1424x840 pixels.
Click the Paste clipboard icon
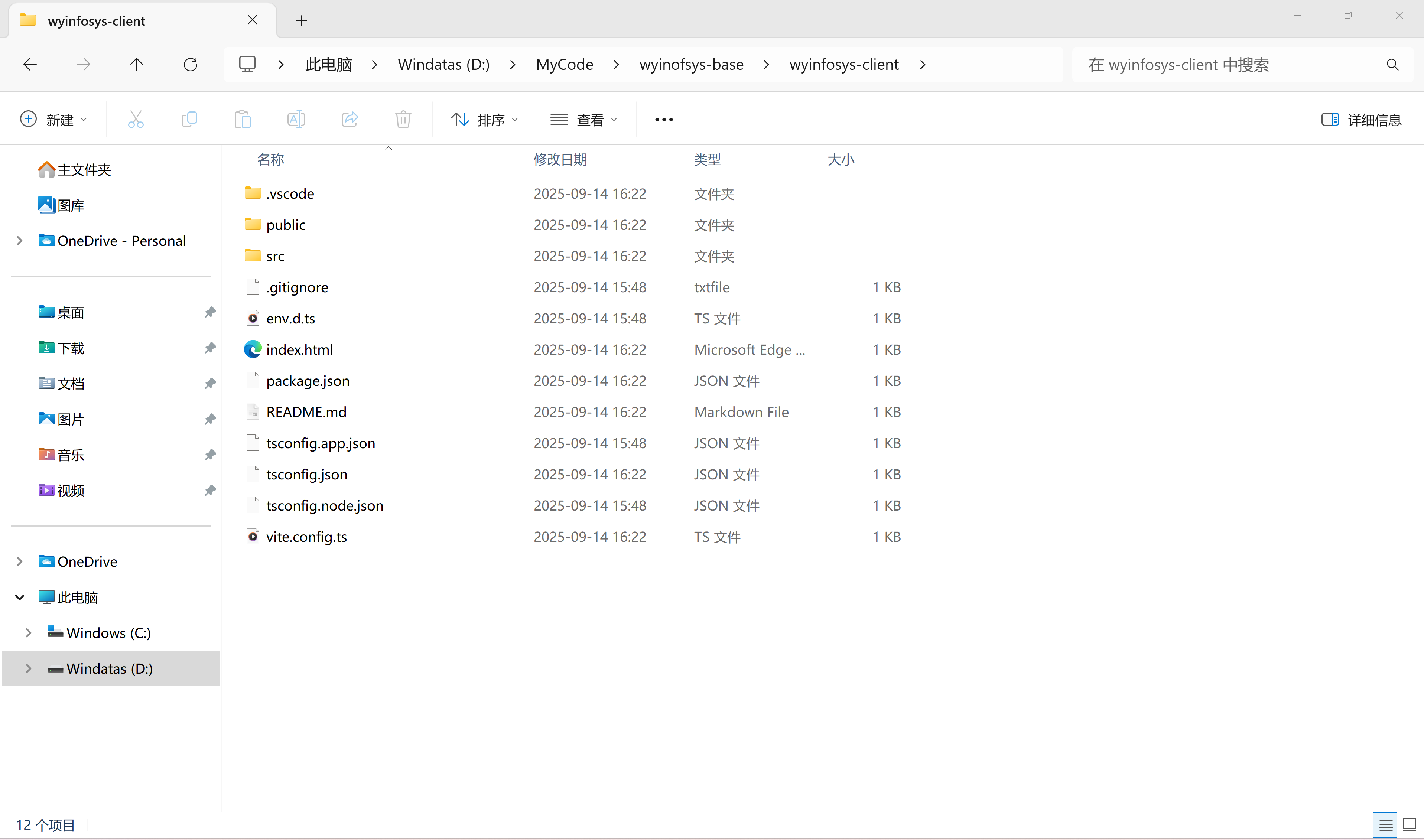tap(243, 120)
